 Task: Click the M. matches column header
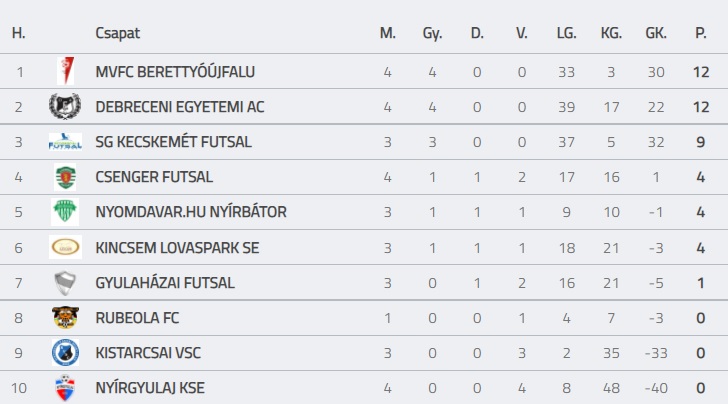click(x=388, y=33)
